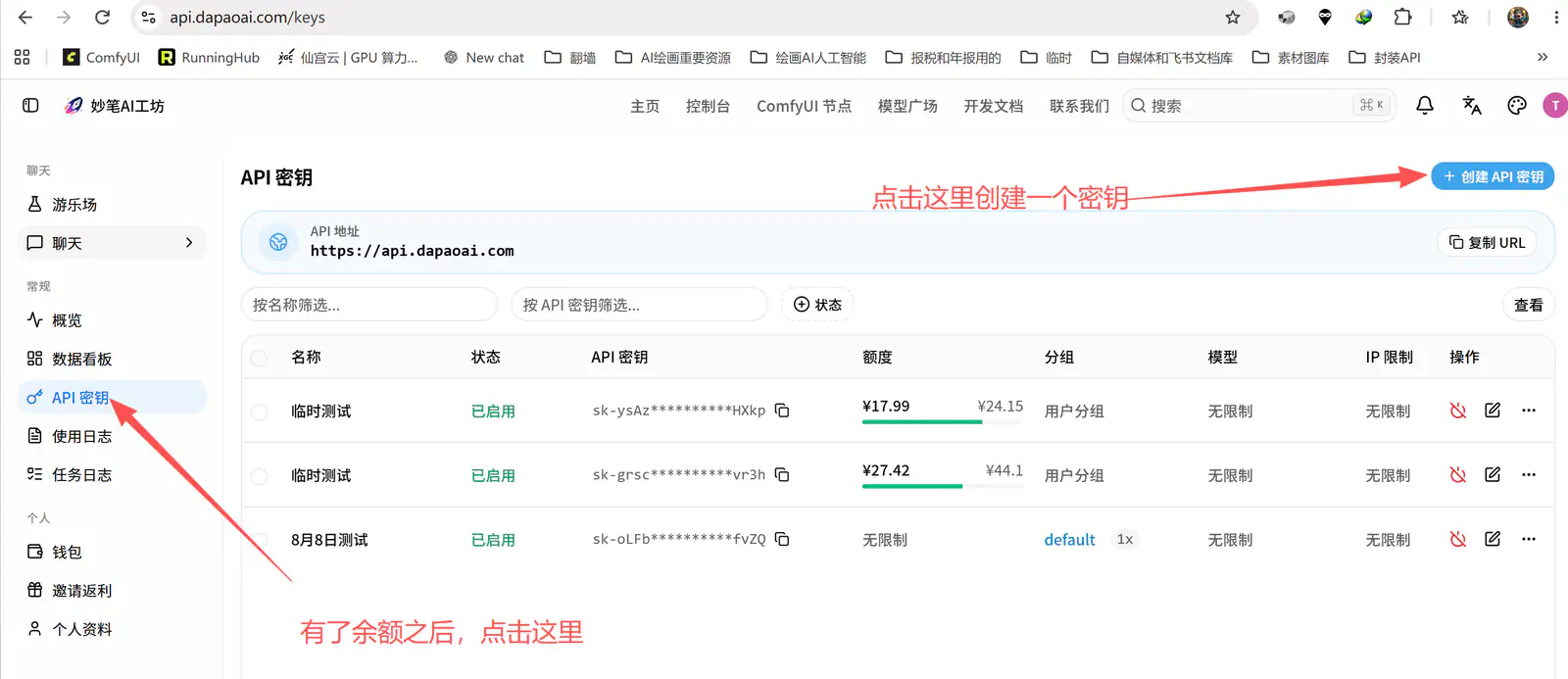This screenshot has height=679, width=1568.
Task: Click the ¥17.99 quota progress bar
Action: 942,421
